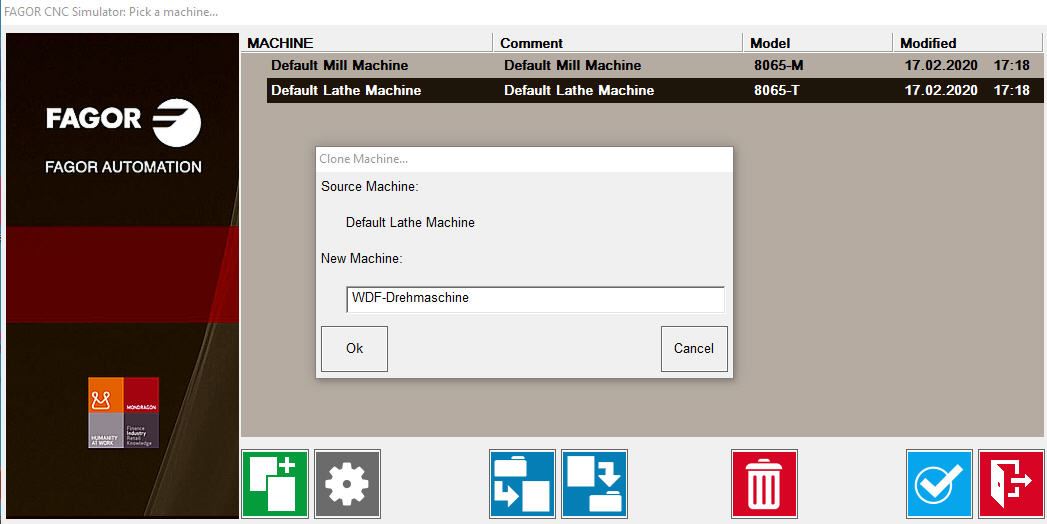Click the Mill row's modified date
The image size is (1047, 524).
[967, 65]
